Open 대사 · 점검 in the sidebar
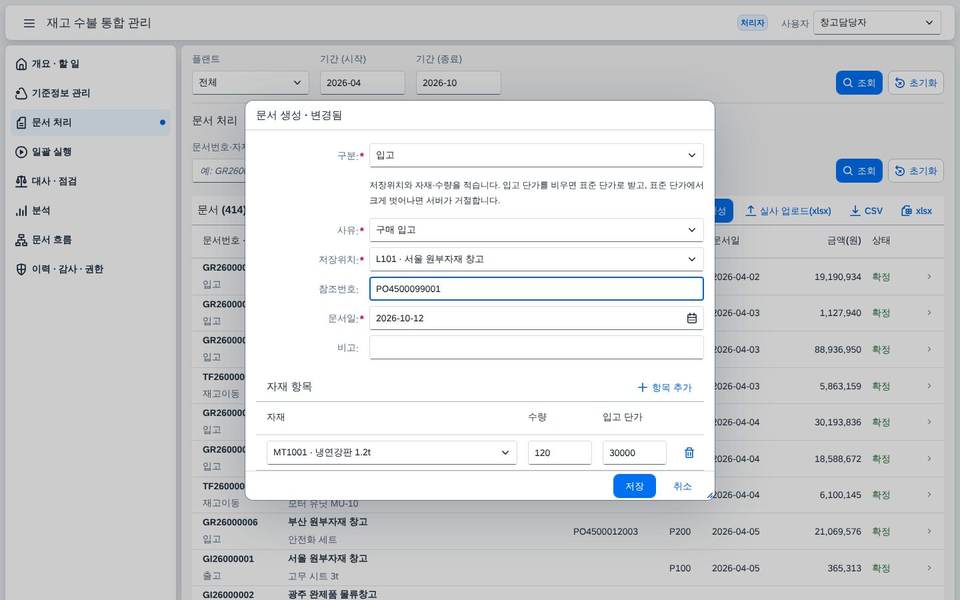The height and width of the screenshot is (600, 960). coord(90,181)
